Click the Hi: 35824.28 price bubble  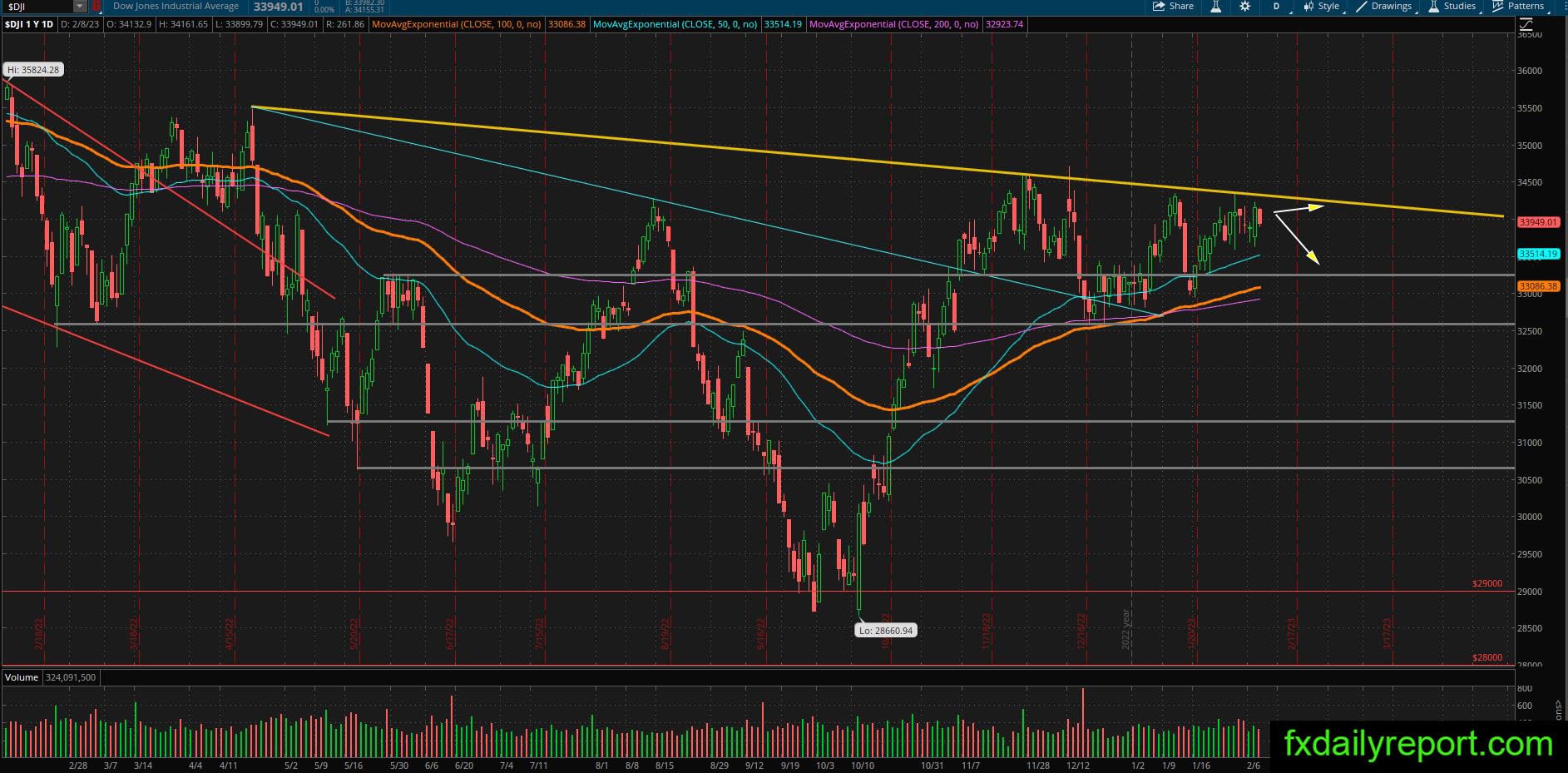(34, 70)
